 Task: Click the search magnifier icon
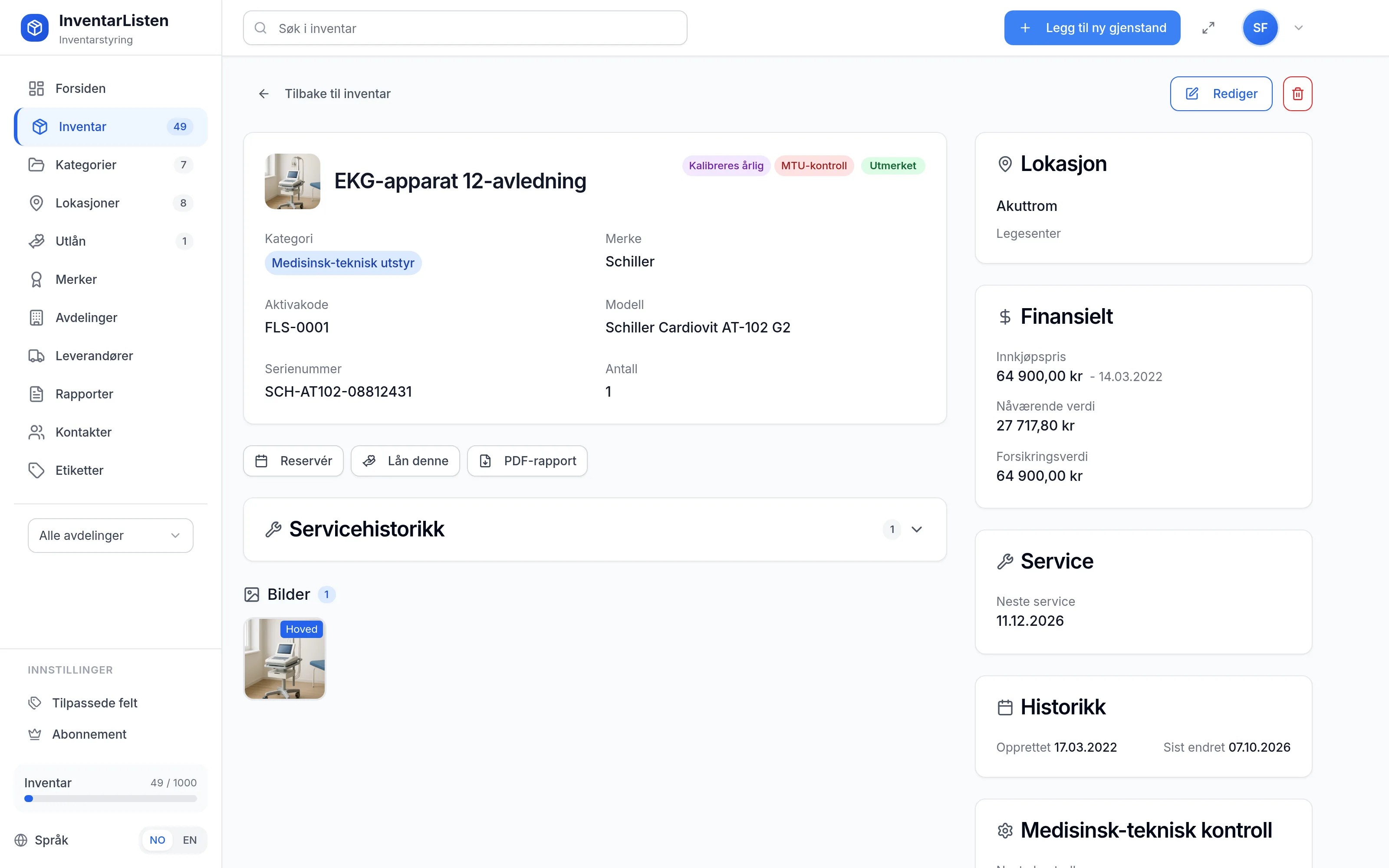pyautogui.click(x=260, y=28)
